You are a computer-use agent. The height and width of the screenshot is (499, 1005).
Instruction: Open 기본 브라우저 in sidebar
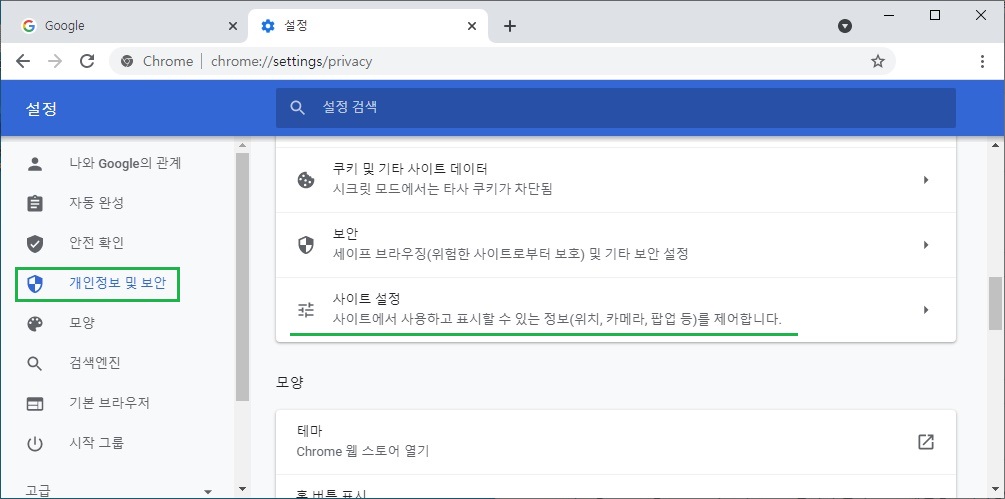click(x=109, y=403)
